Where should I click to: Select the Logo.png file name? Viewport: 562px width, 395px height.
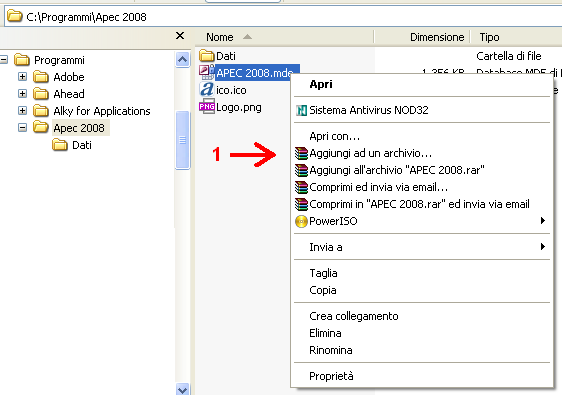coord(239,108)
